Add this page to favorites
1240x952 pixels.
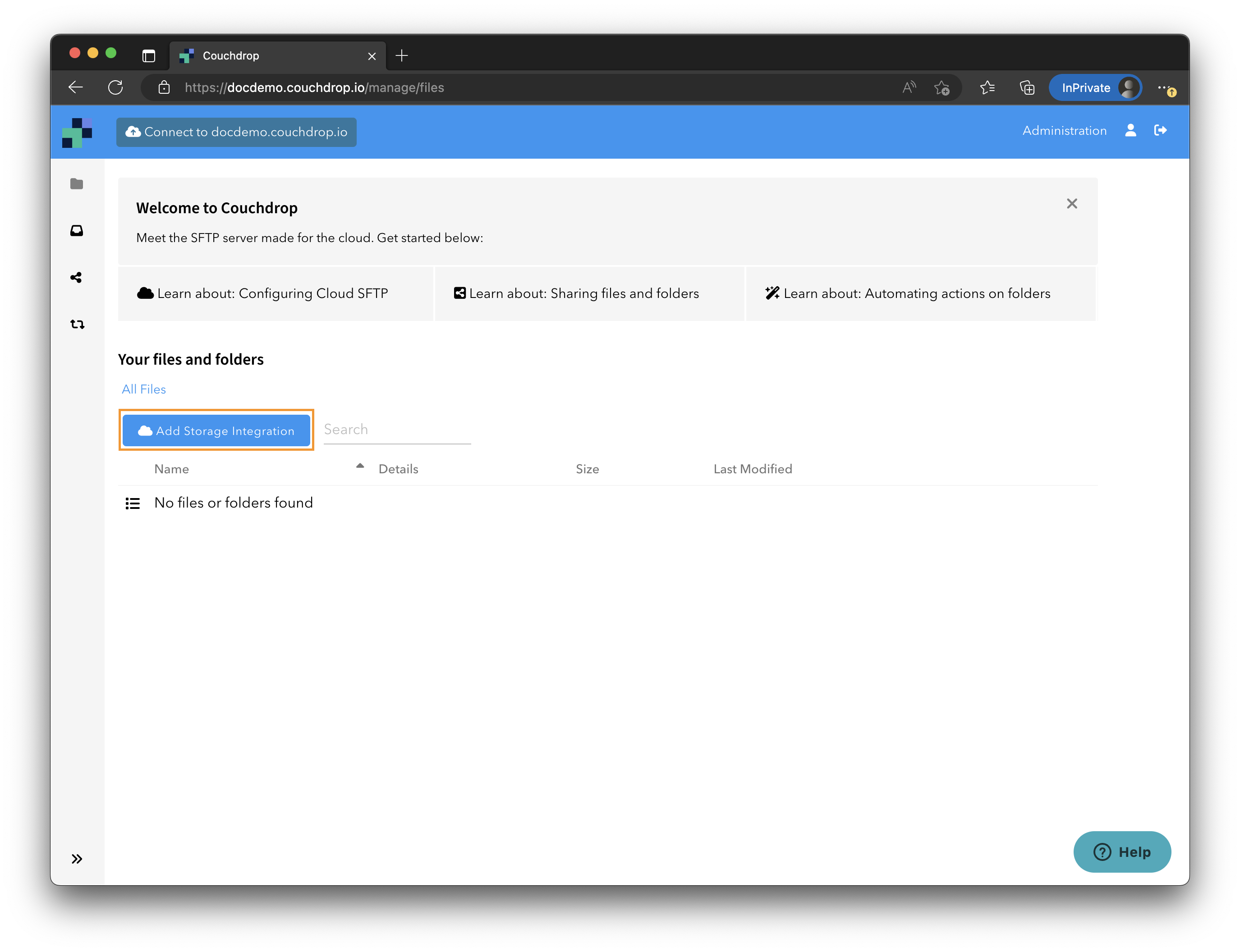(942, 88)
